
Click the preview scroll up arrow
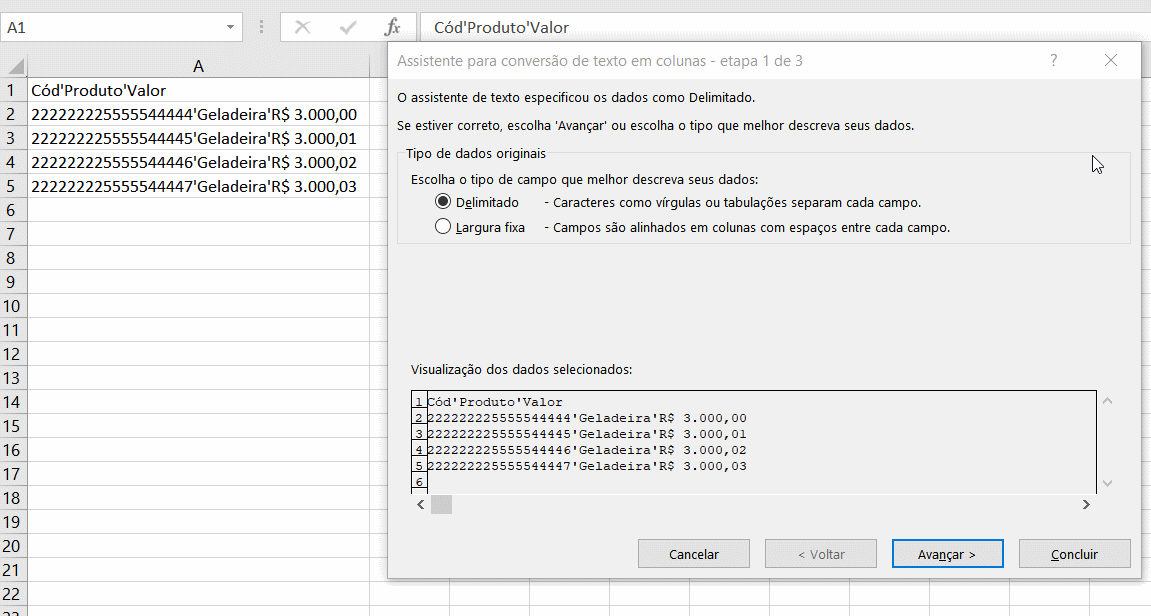click(x=1107, y=401)
